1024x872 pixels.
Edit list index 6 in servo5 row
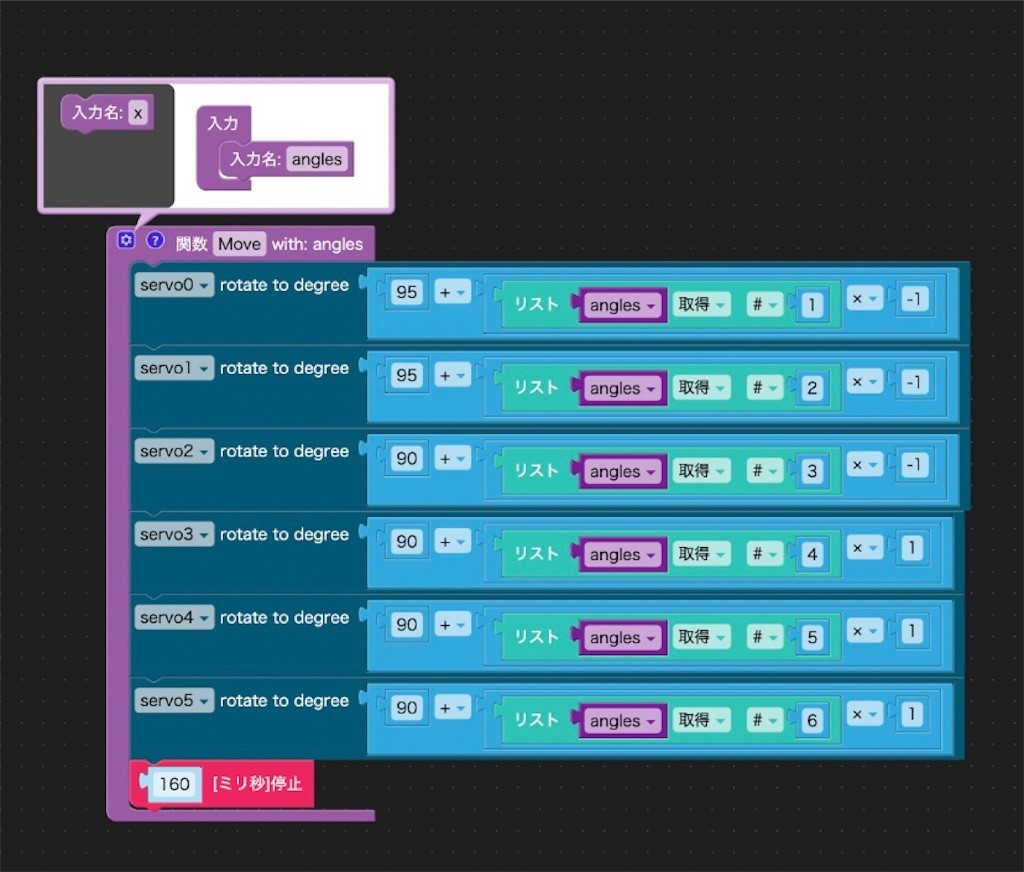tap(812, 720)
